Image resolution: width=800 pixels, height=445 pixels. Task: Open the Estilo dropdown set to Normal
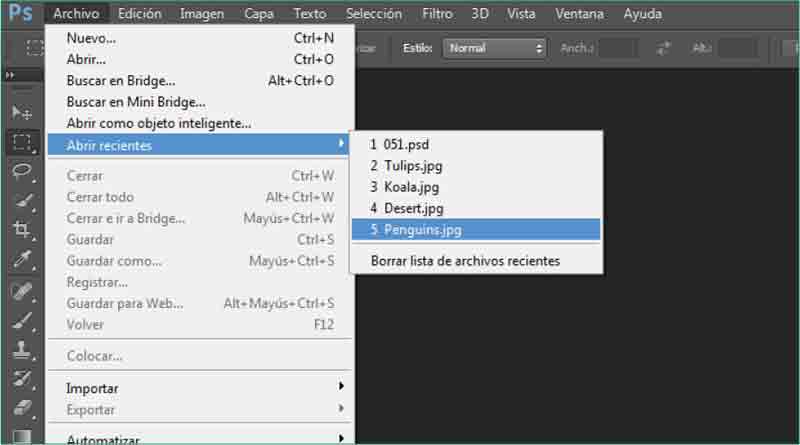[x=496, y=48]
